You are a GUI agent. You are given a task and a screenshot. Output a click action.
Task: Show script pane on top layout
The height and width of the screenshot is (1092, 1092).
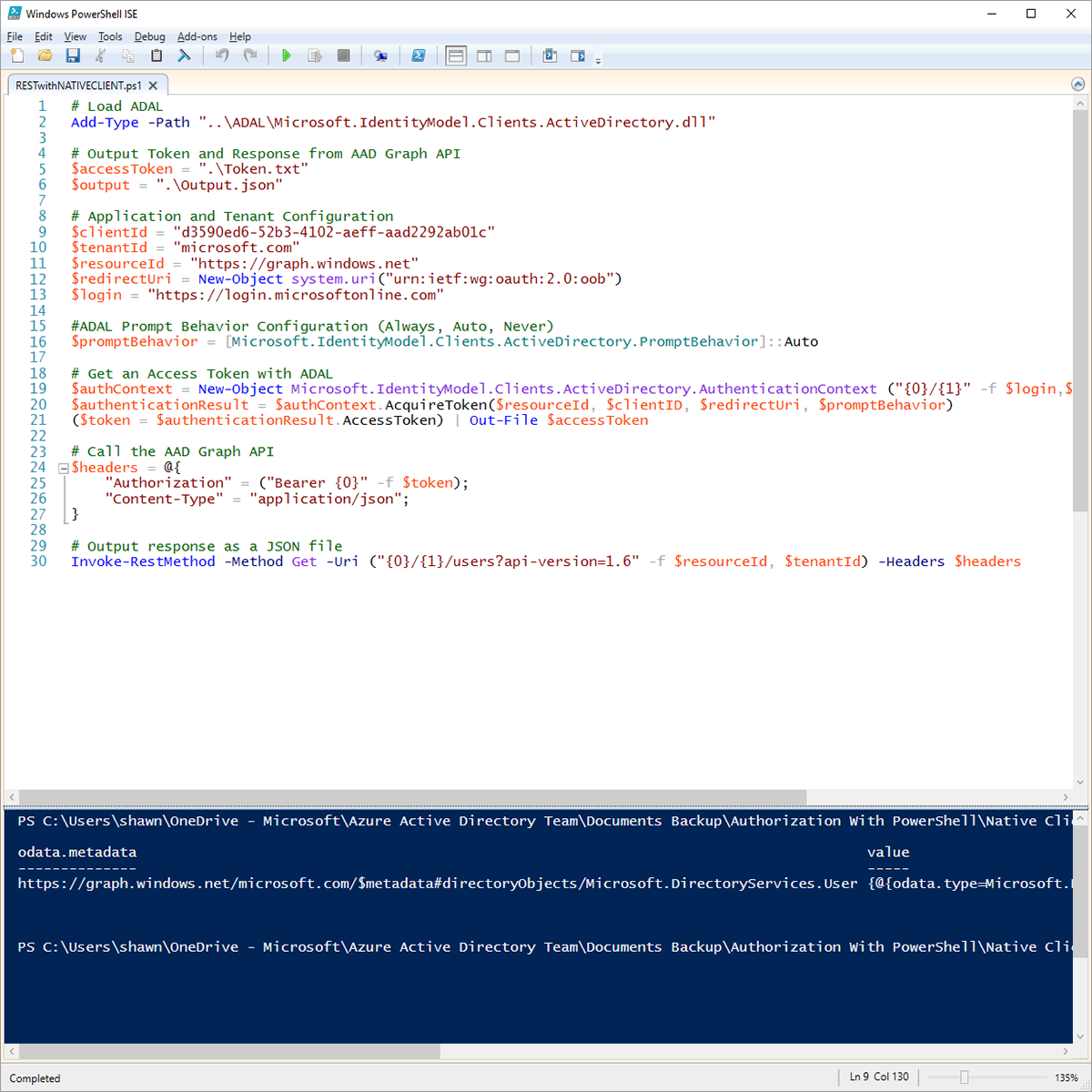pos(456,56)
